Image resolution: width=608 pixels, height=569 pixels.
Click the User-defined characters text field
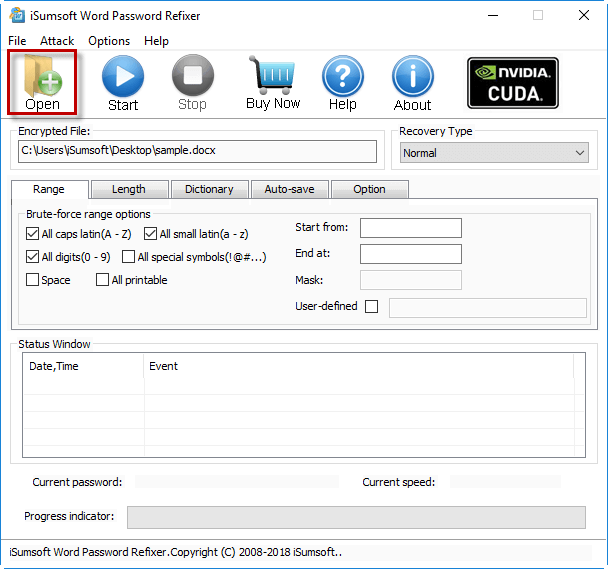click(488, 308)
